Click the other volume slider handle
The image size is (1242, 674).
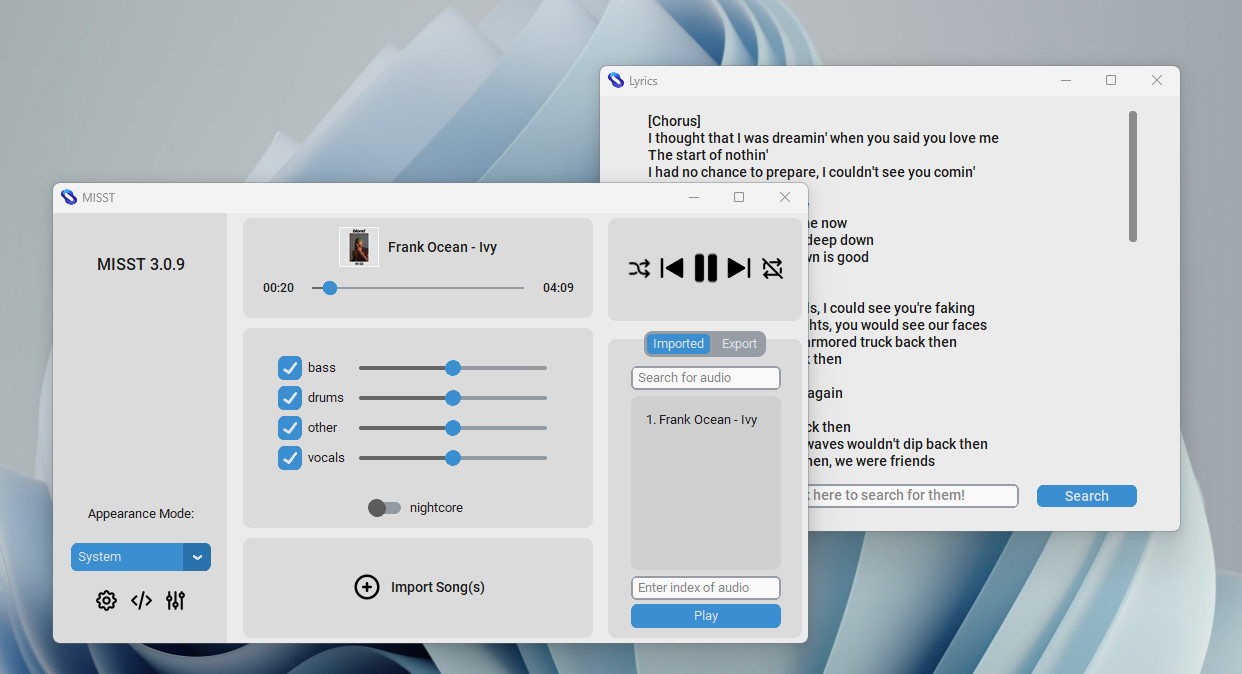coord(453,428)
